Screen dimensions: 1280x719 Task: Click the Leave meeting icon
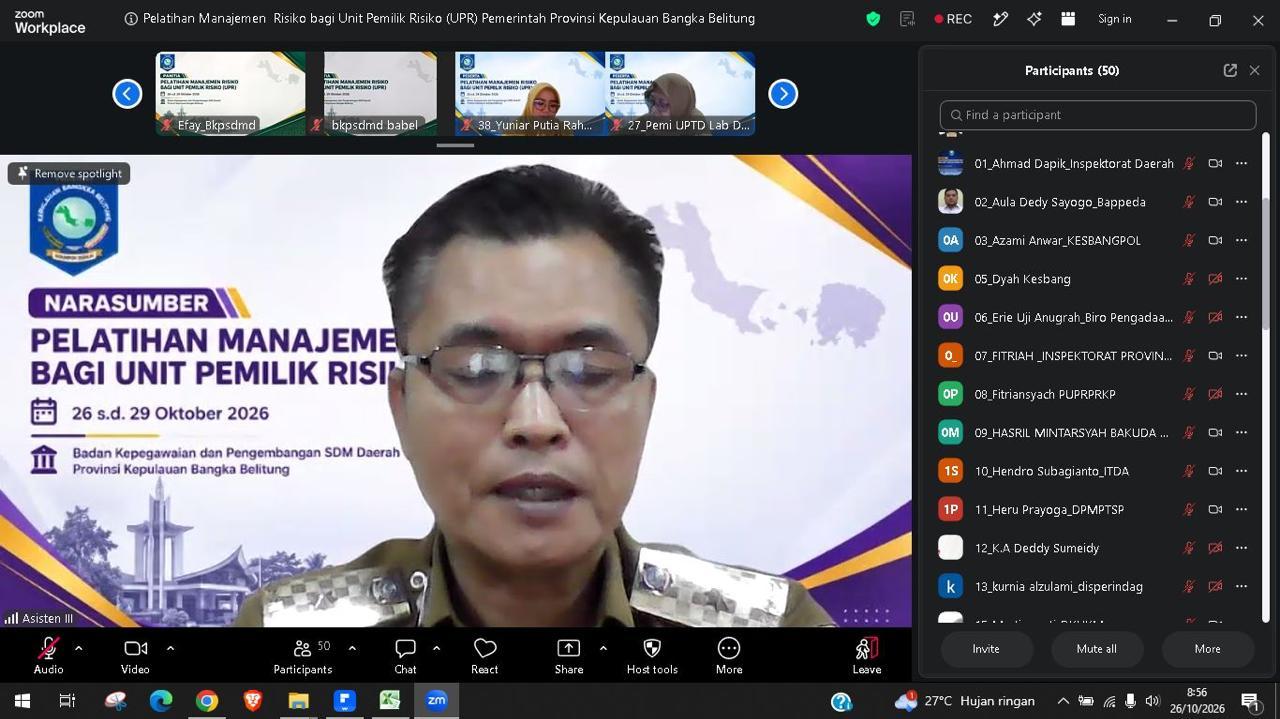867,649
